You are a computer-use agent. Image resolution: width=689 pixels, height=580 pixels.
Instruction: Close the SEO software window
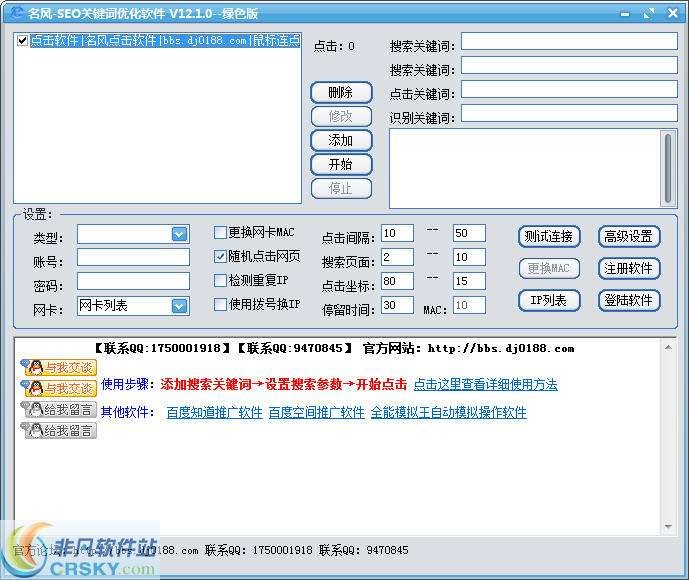pyautogui.click(x=673, y=13)
